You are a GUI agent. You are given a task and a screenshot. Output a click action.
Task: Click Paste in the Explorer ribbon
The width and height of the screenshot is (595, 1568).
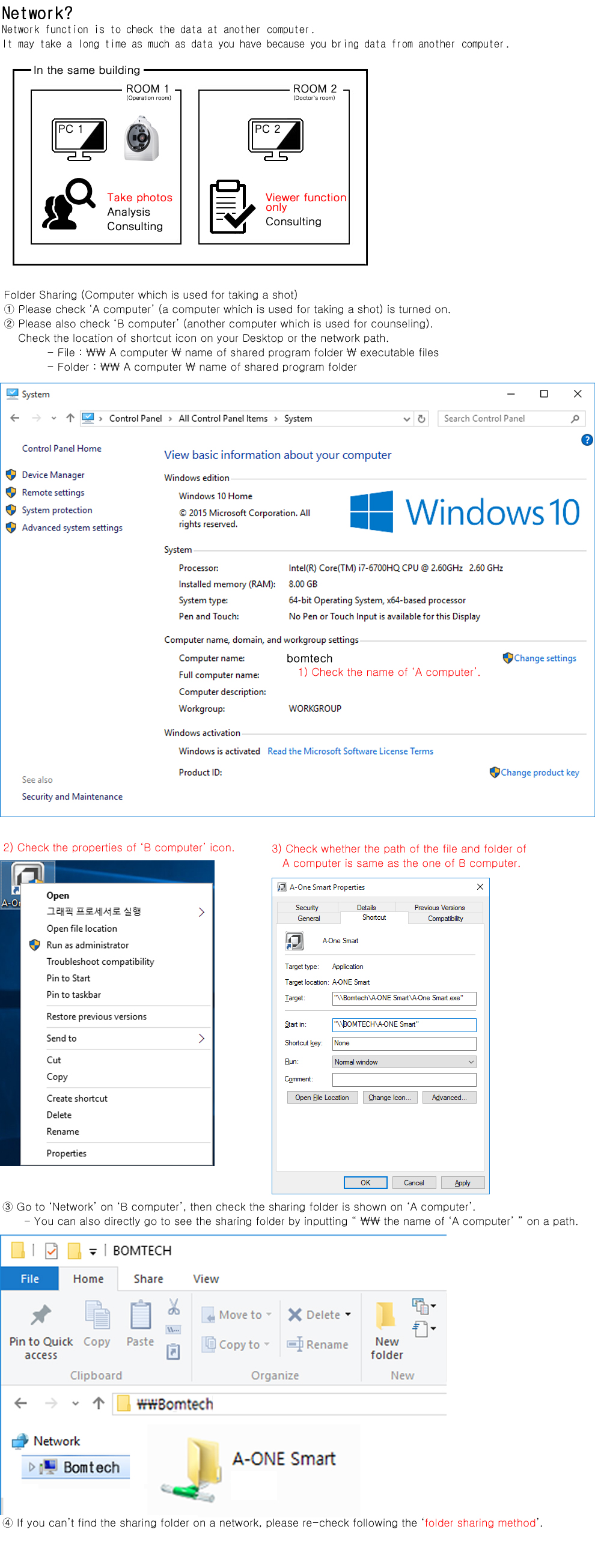(141, 1325)
